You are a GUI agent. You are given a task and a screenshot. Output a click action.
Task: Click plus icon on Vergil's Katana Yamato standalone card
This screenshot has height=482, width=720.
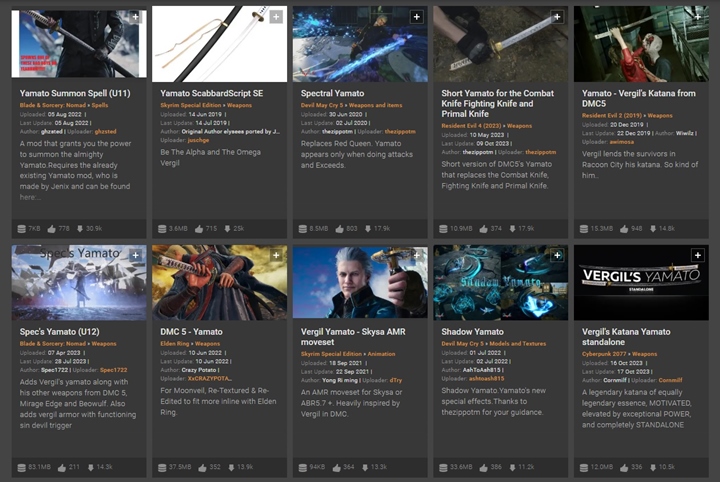coord(698,255)
